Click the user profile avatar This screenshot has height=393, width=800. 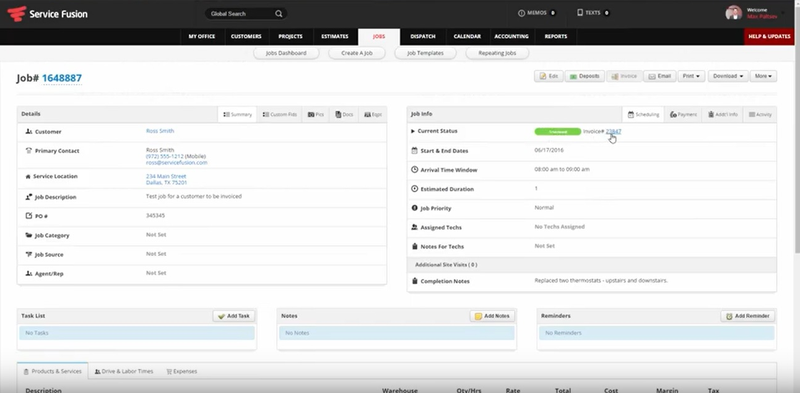pyautogui.click(x=734, y=13)
